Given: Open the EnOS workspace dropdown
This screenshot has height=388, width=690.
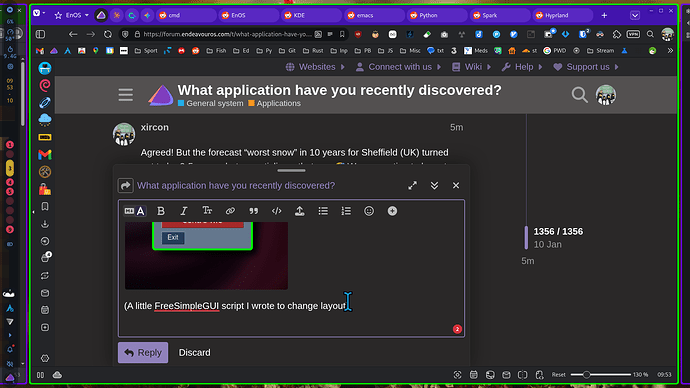Looking at the screenshot, I should click(72, 15).
